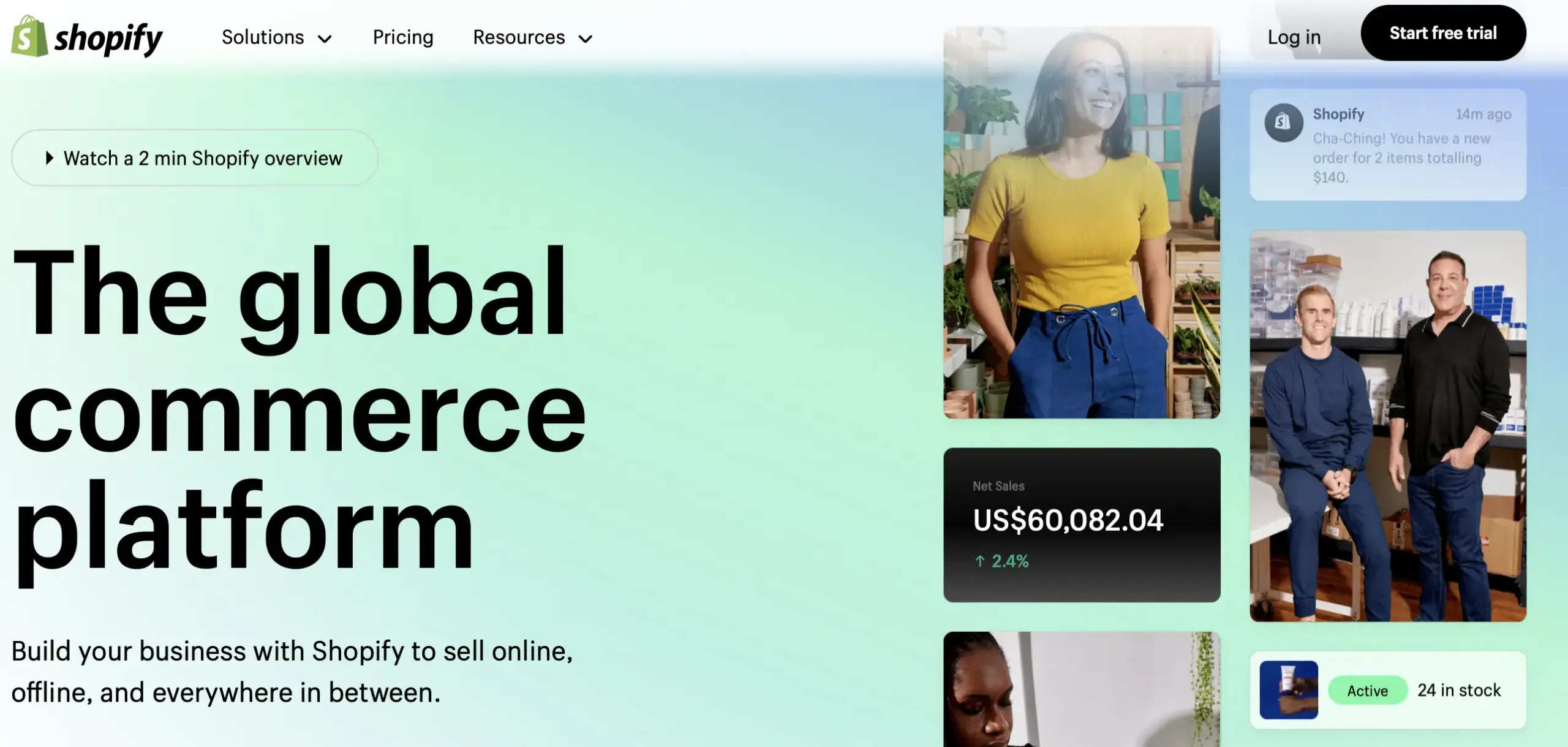Viewport: 1568px width, 747px height.
Task: Click the woman in yellow shirt photo
Action: (x=1082, y=222)
